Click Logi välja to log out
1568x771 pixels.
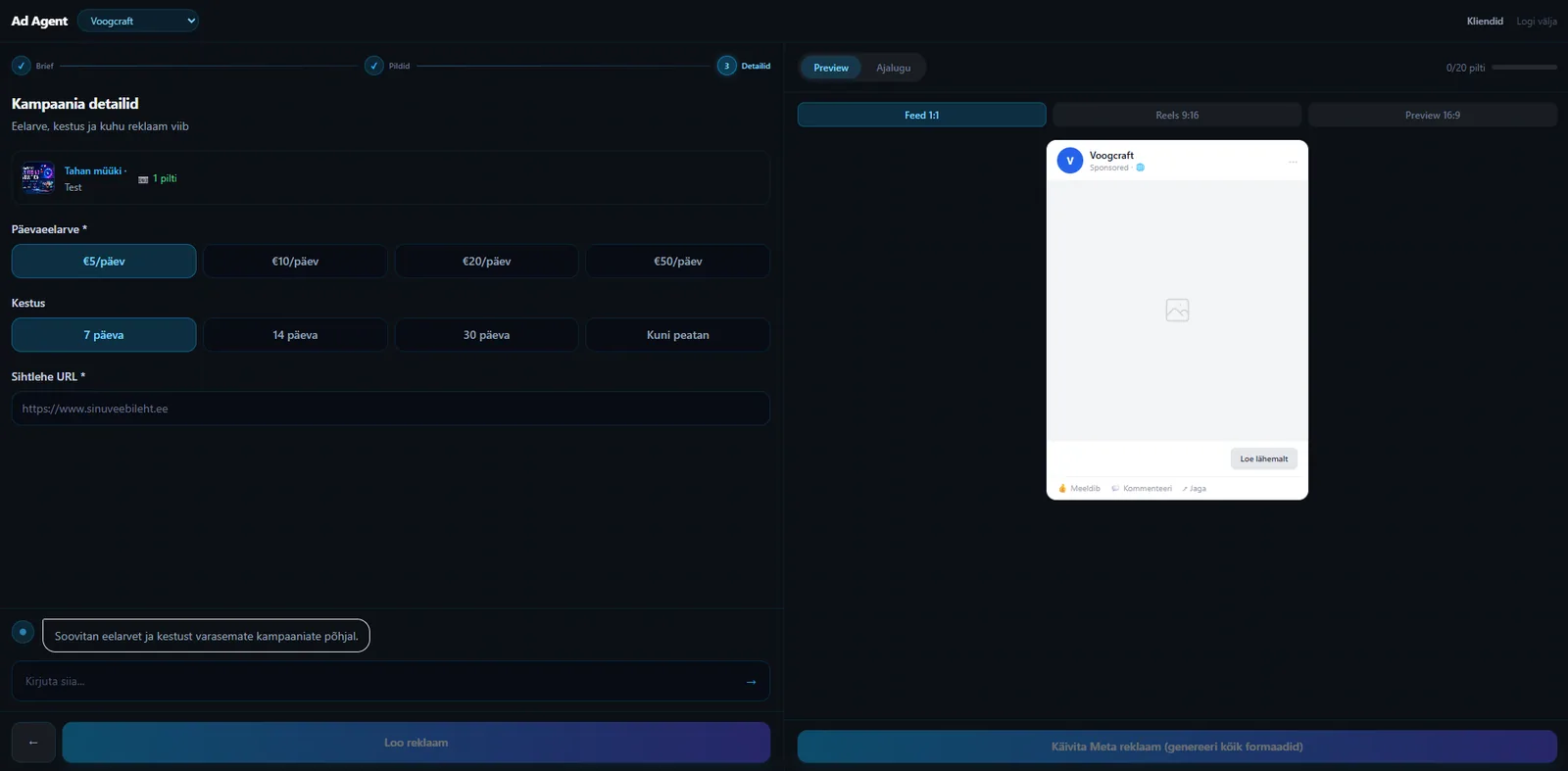pyautogui.click(x=1537, y=21)
